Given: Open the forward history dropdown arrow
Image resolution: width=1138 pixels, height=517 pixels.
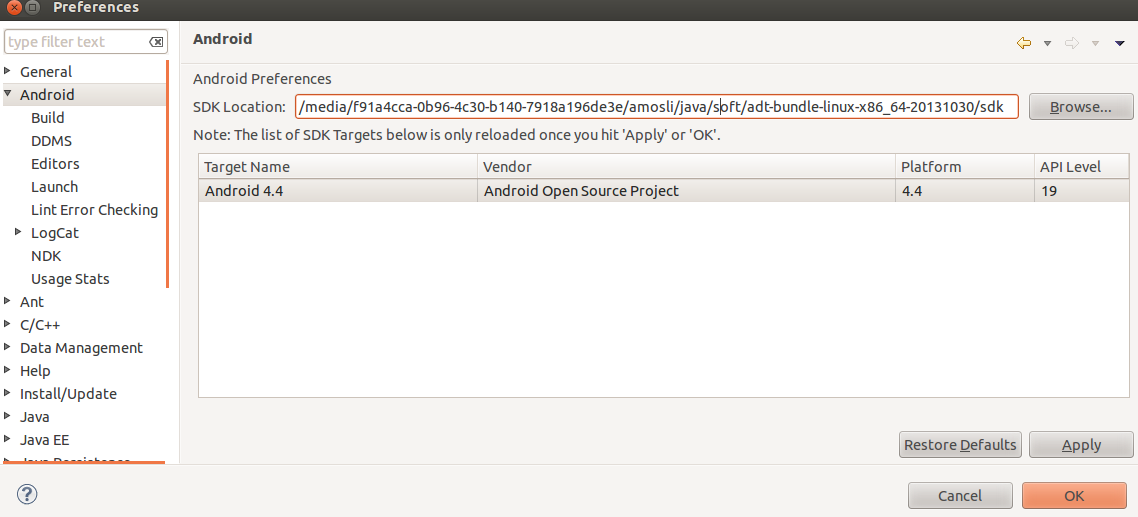Looking at the screenshot, I should [x=1096, y=43].
